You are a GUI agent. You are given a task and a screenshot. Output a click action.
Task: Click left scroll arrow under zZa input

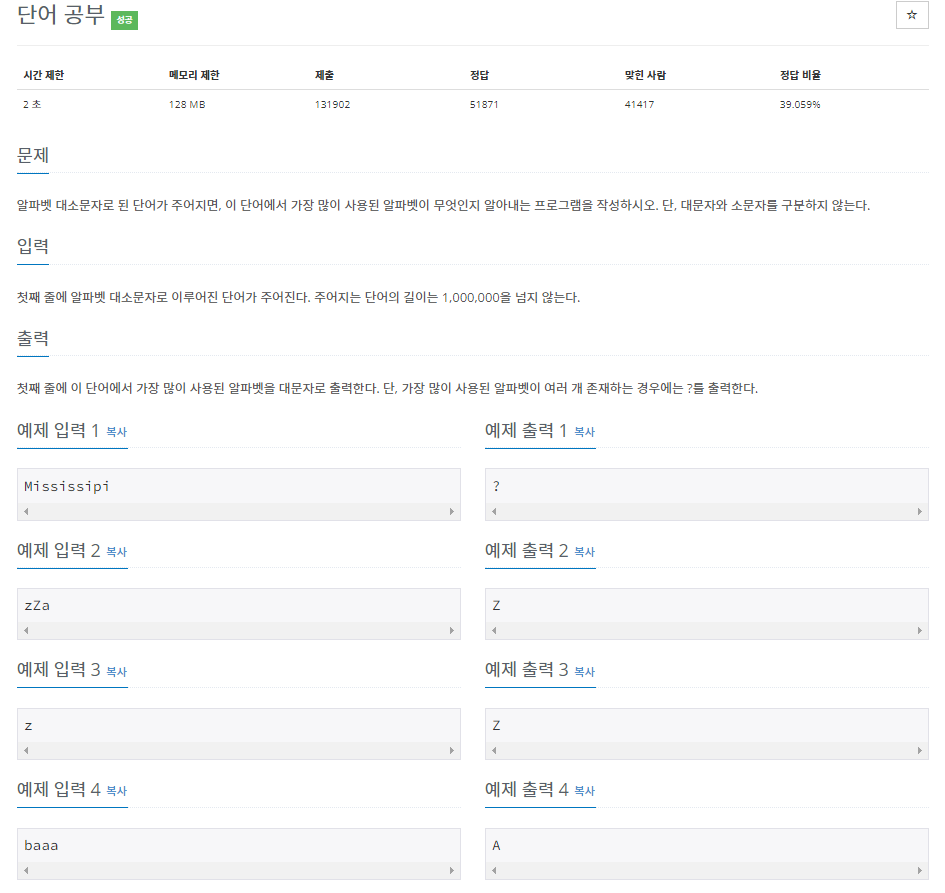tap(26, 631)
